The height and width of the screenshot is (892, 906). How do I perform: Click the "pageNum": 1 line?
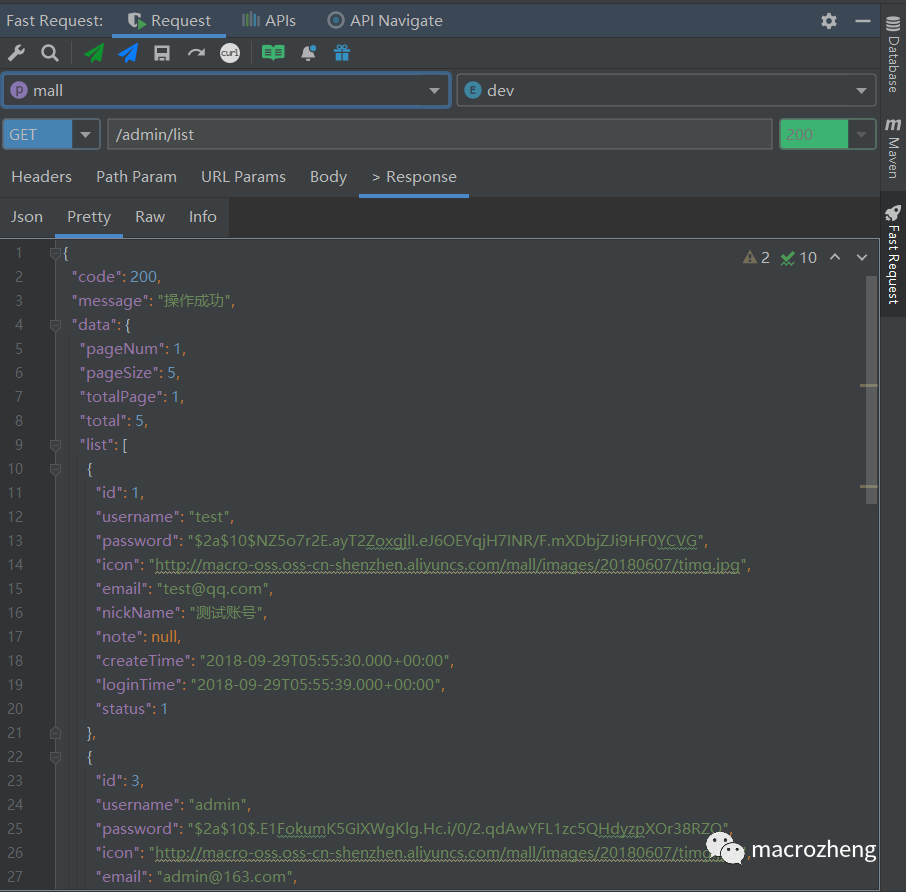tap(133, 349)
